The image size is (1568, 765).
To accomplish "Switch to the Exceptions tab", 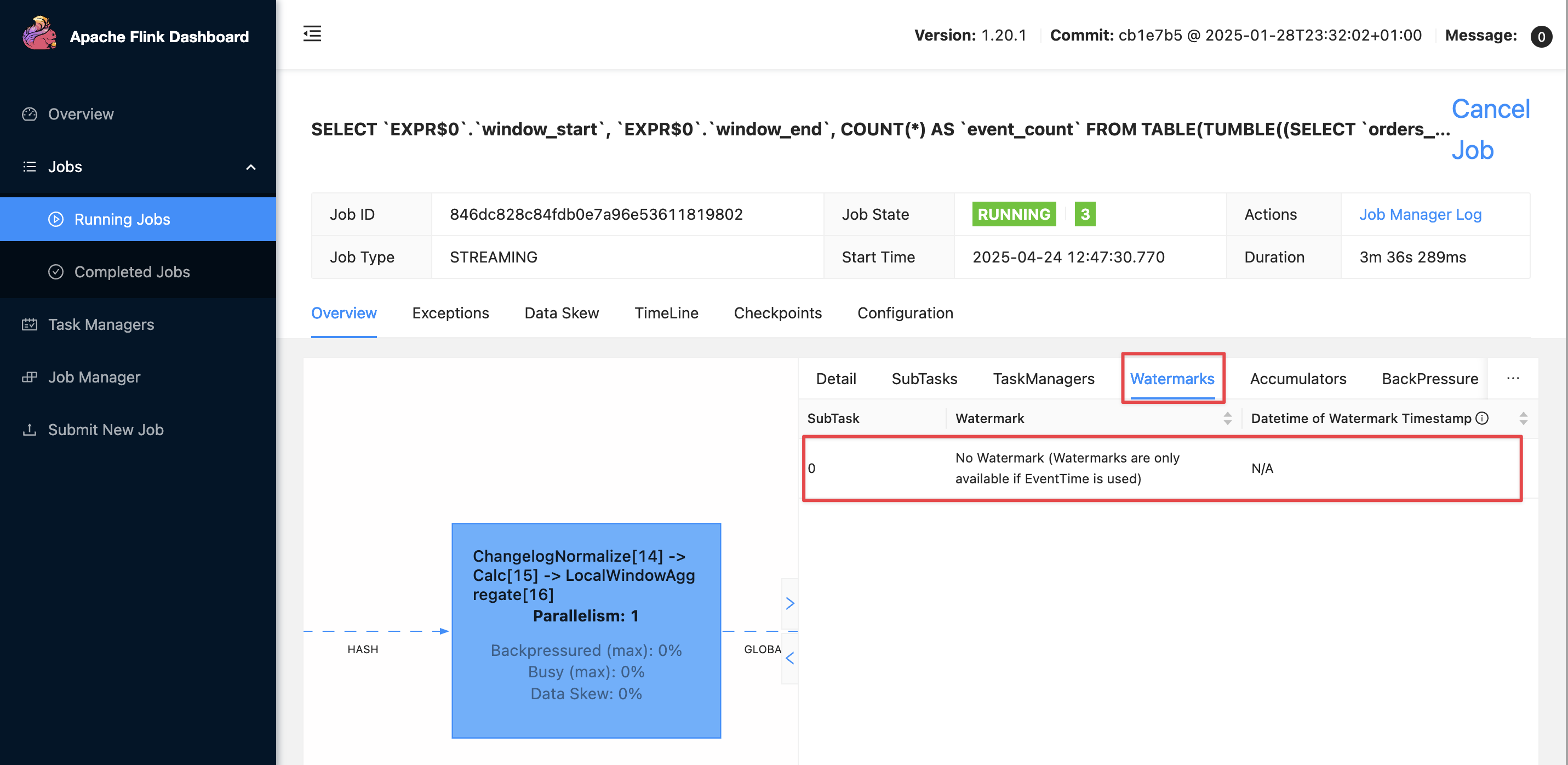I will point(450,313).
